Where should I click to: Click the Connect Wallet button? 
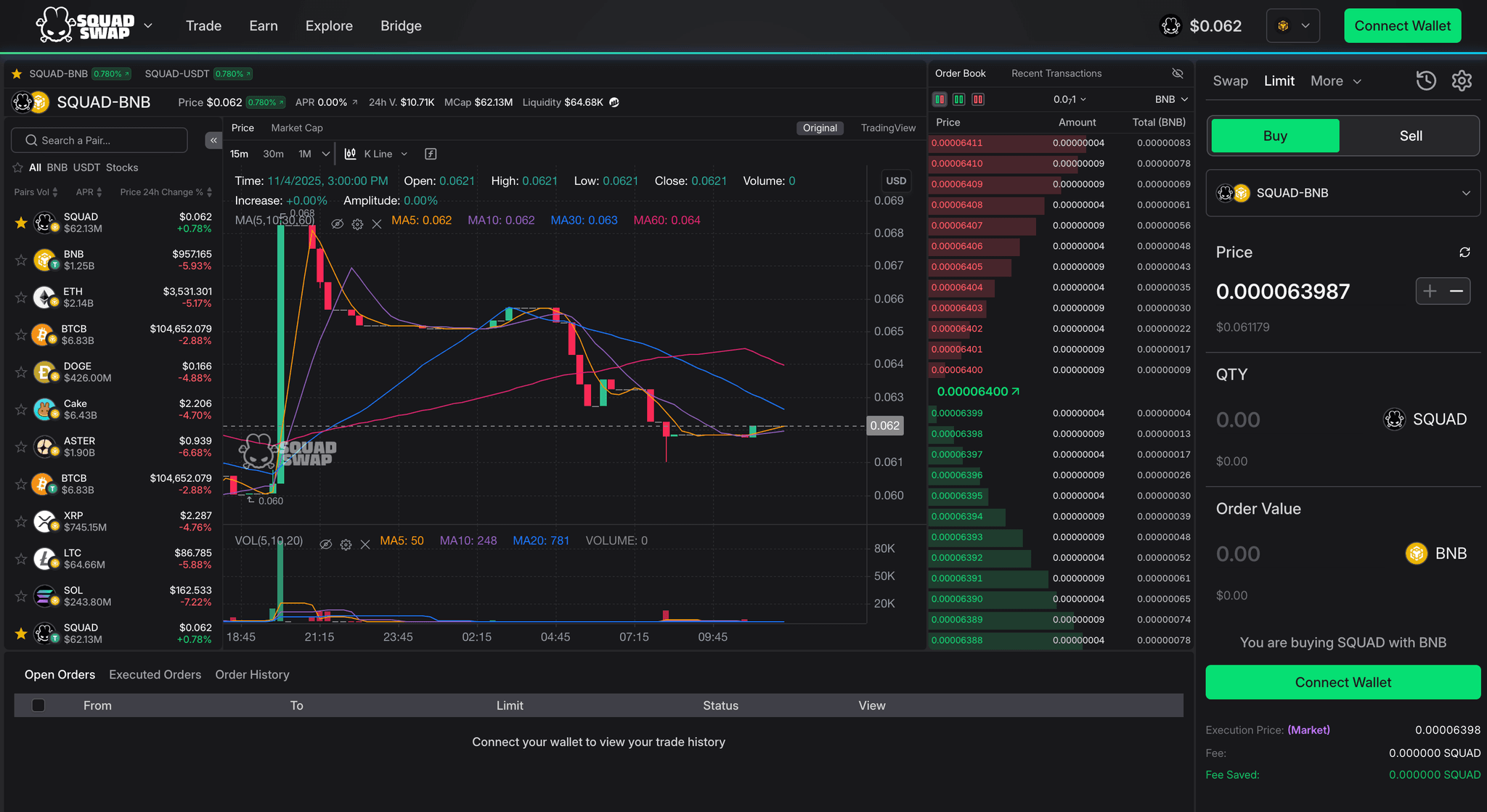point(1402,25)
